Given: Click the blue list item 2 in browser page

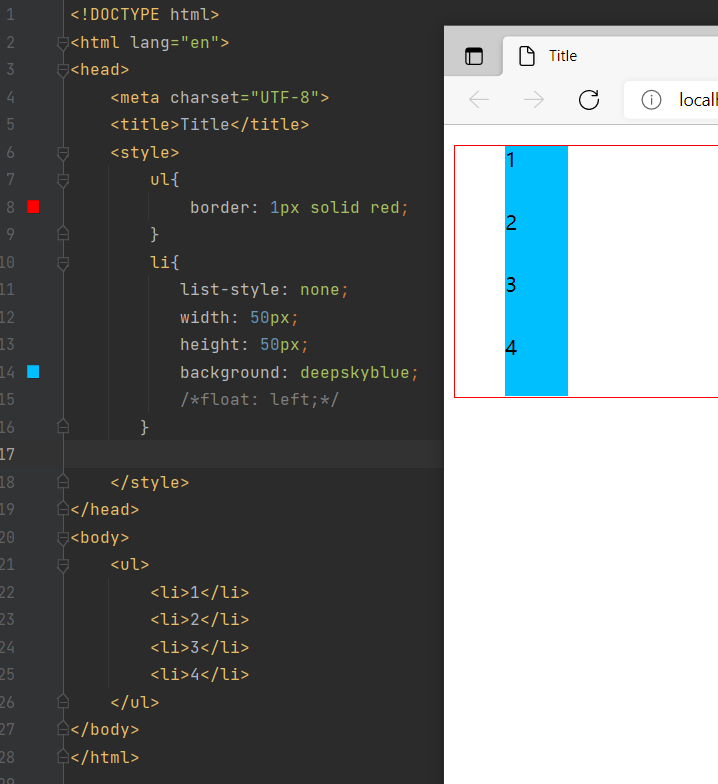Looking at the screenshot, I should tap(536, 240).
